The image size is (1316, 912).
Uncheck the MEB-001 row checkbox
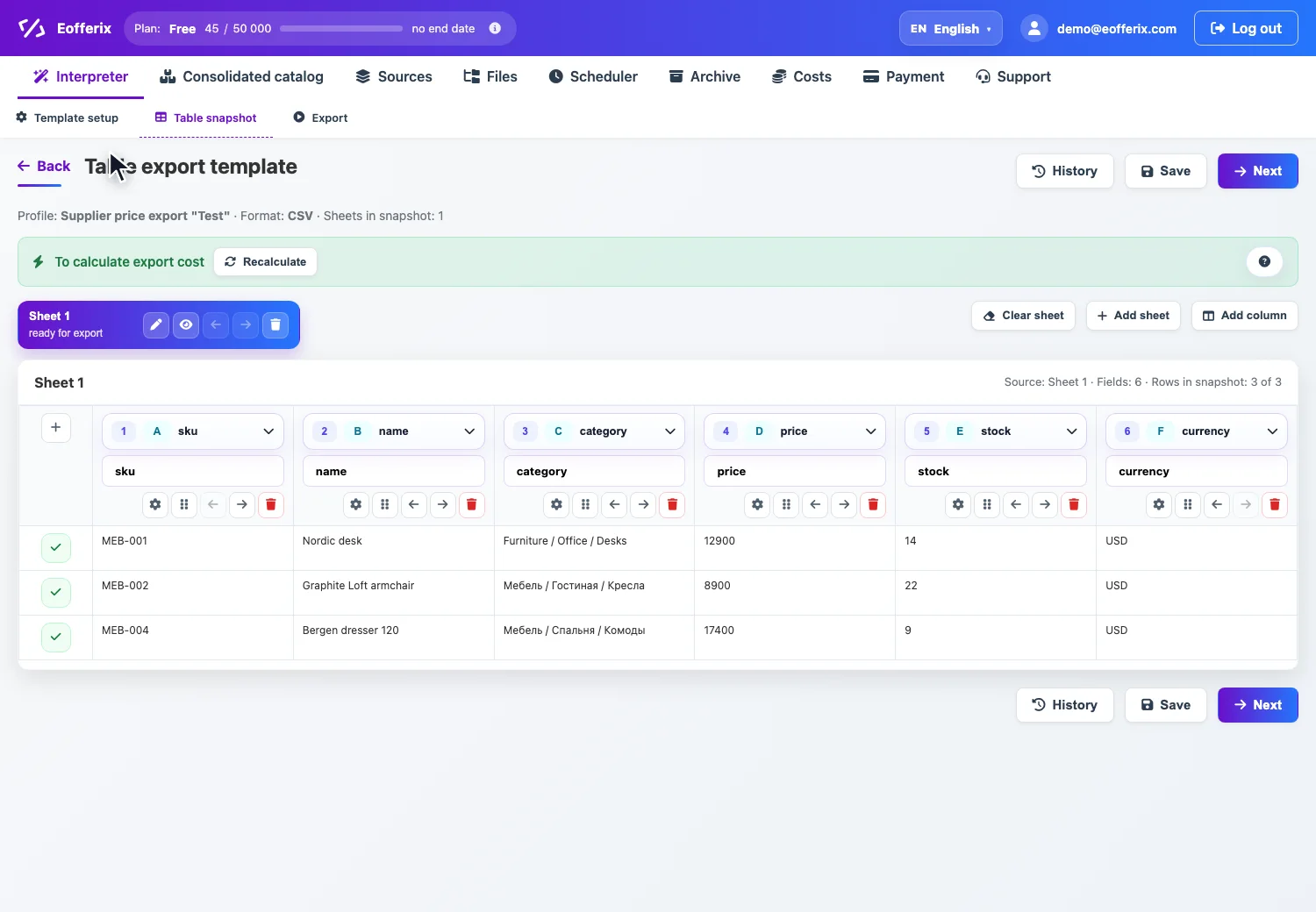(55, 547)
